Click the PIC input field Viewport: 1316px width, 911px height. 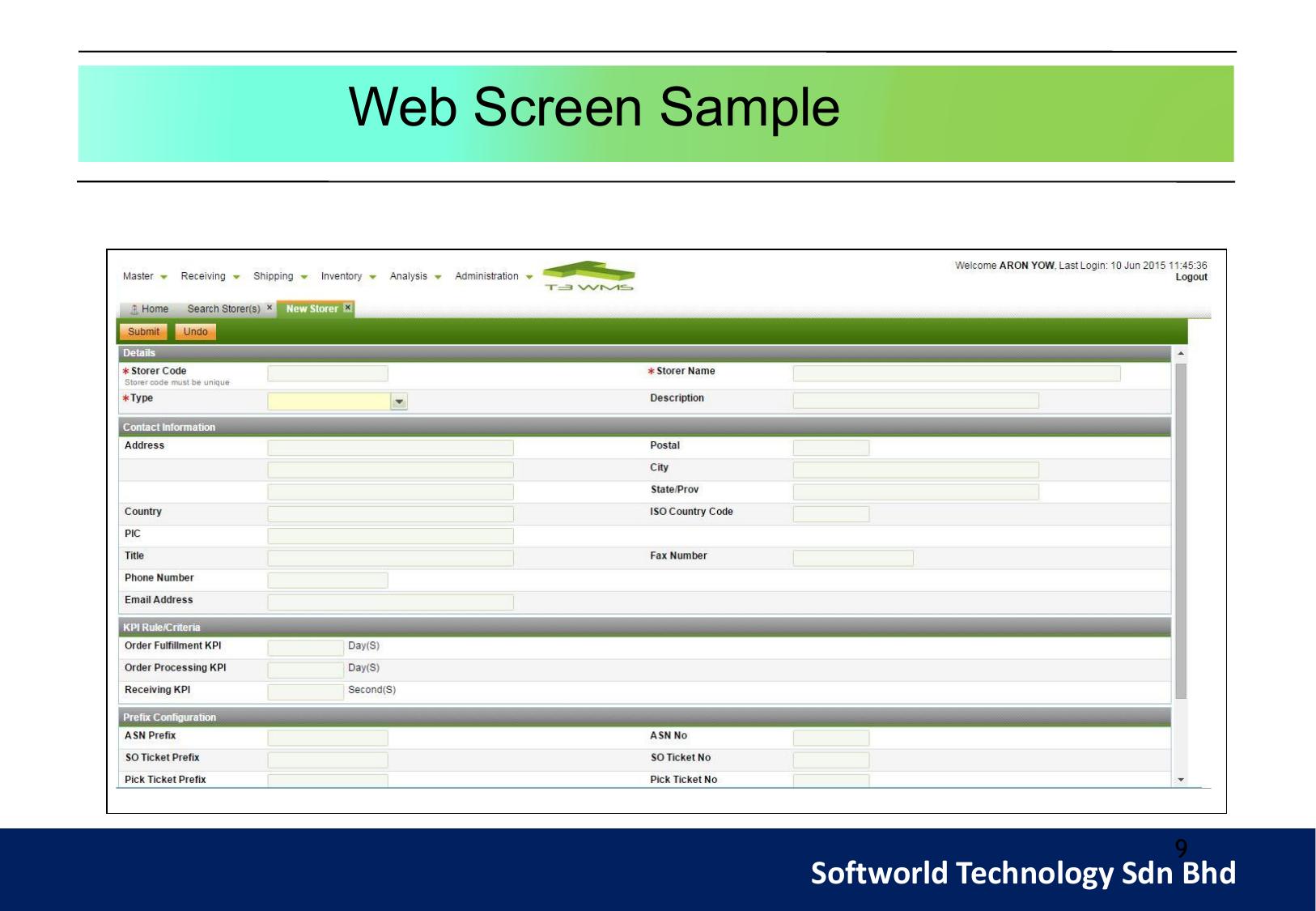[390, 536]
